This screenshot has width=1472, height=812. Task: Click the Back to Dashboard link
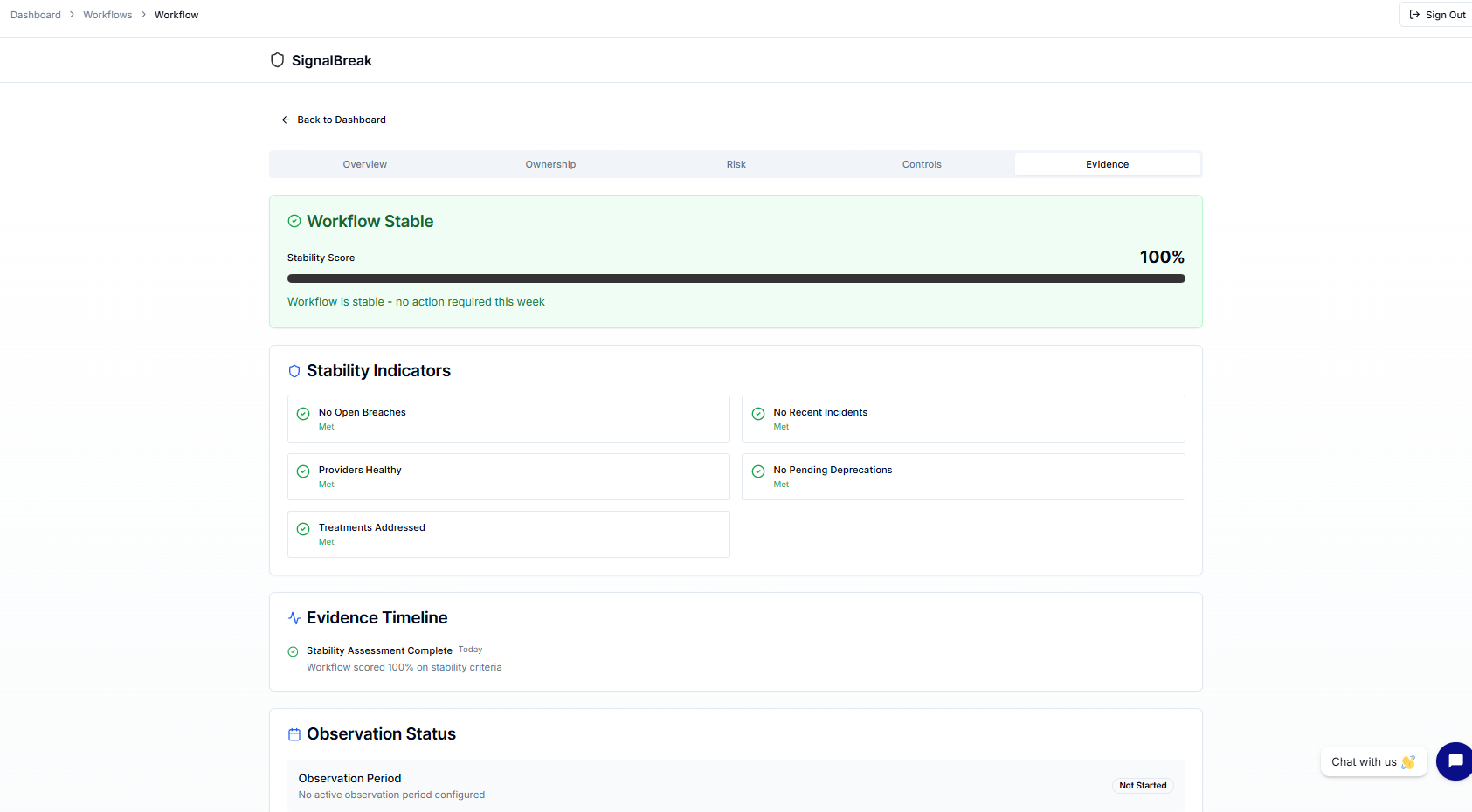pos(333,120)
